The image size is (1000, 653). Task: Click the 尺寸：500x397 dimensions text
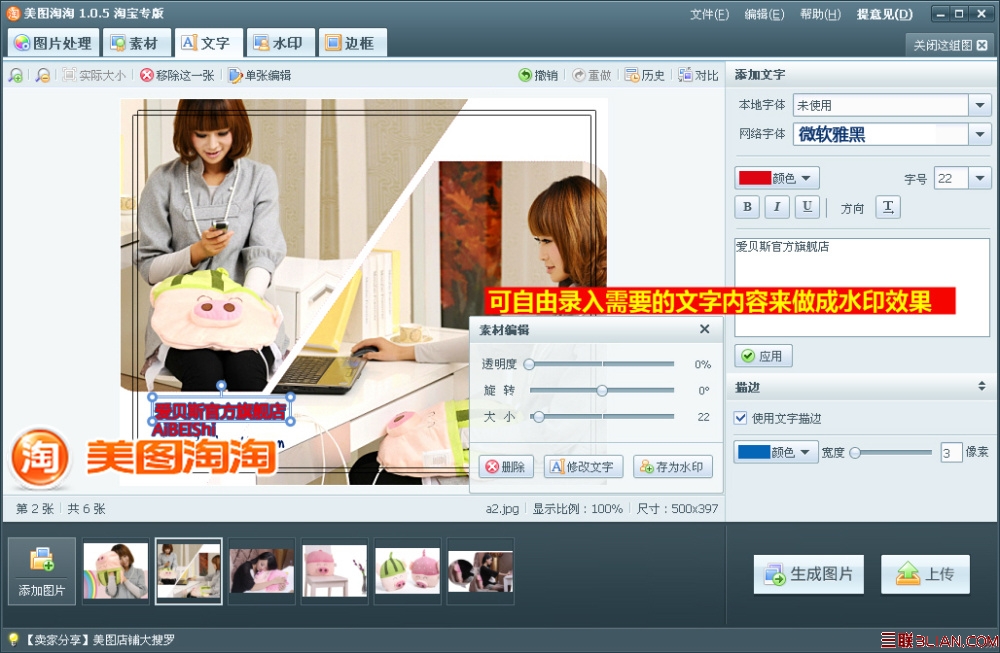[x=677, y=509]
